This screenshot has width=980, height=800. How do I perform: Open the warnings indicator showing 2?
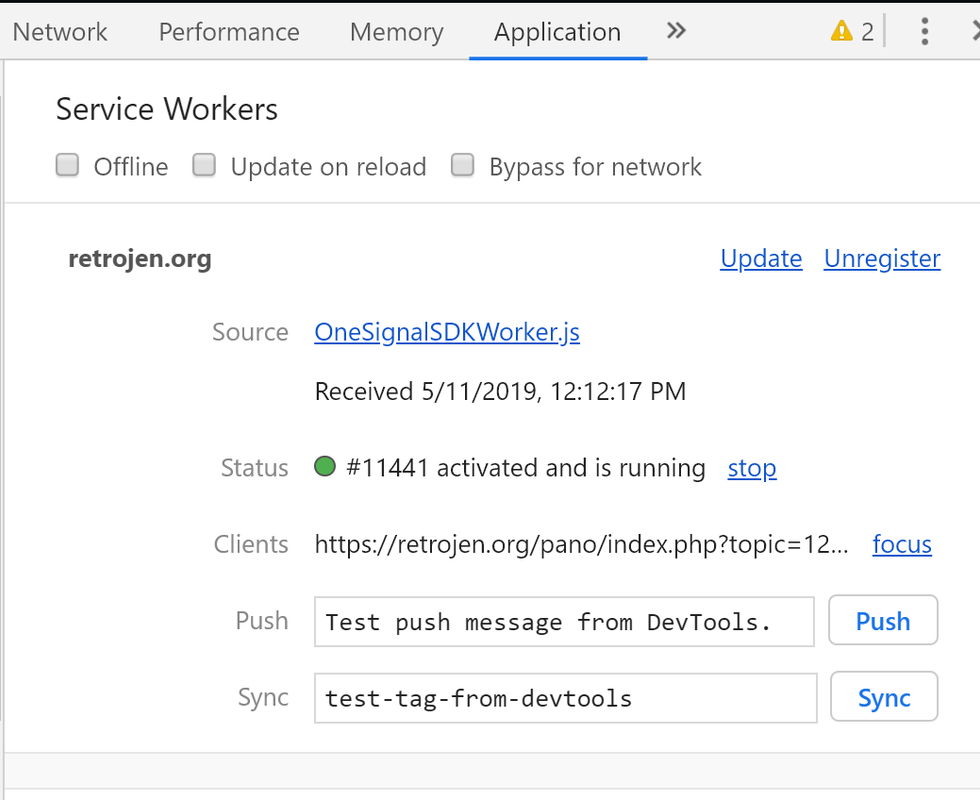click(x=852, y=31)
